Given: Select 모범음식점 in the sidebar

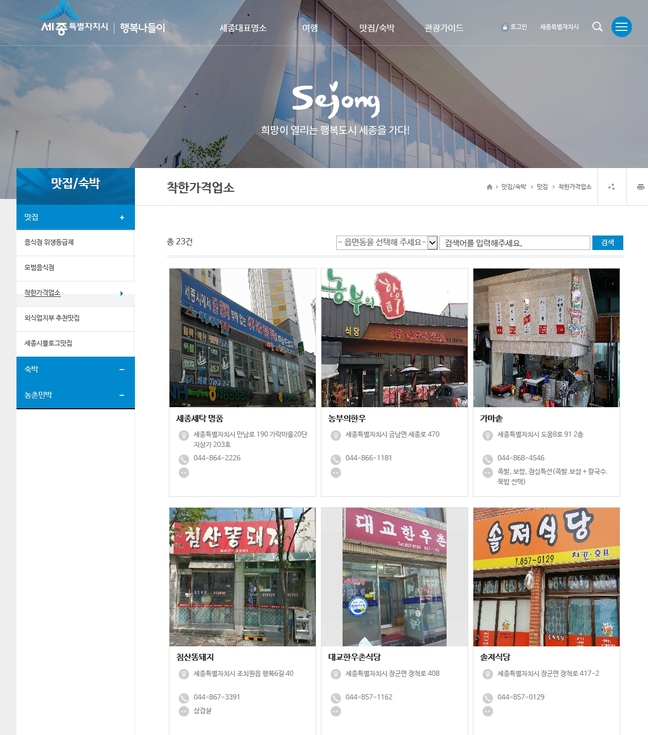Looking at the screenshot, I should click(40, 268).
